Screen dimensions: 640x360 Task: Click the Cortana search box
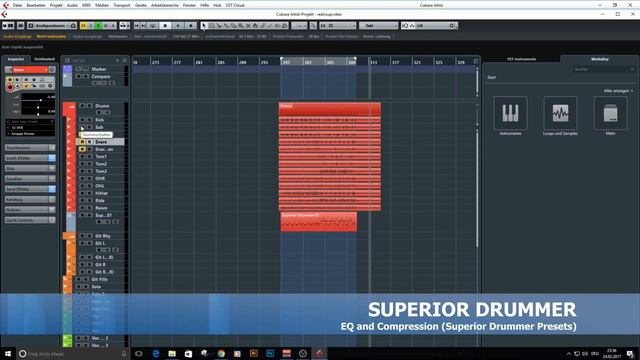pos(73,353)
